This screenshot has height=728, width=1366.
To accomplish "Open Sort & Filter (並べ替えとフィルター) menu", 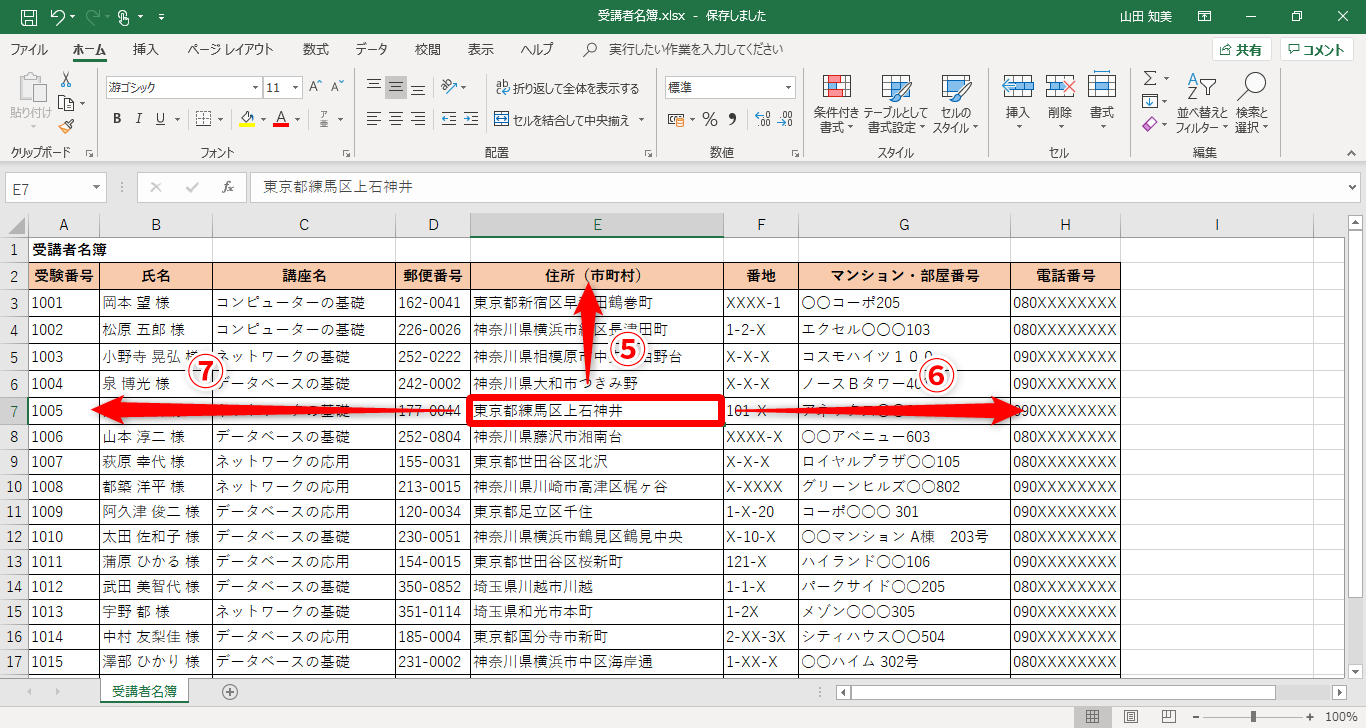I will [1202, 104].
